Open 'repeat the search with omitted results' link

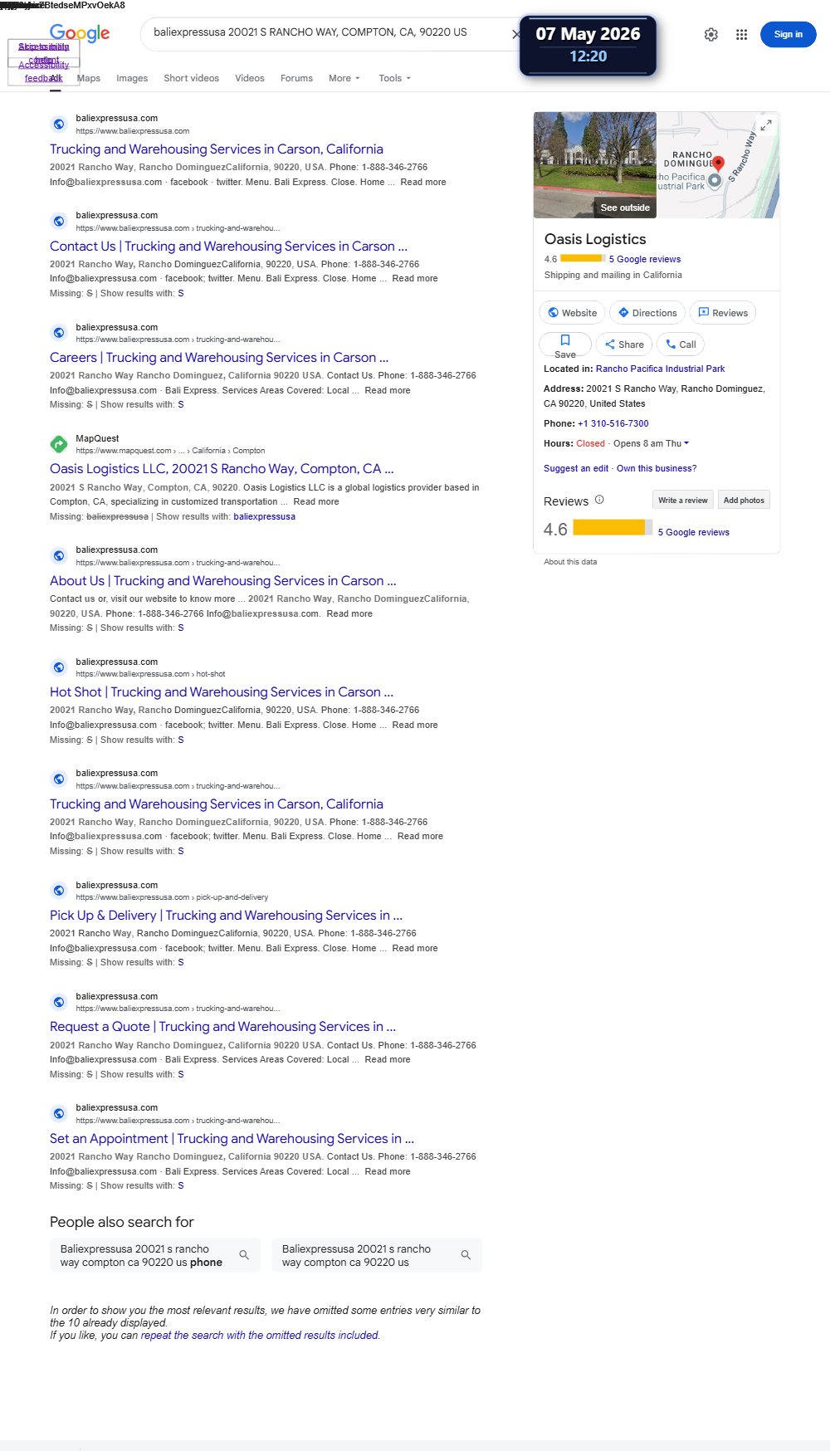pyautogui.click(x=260, y=1336)
